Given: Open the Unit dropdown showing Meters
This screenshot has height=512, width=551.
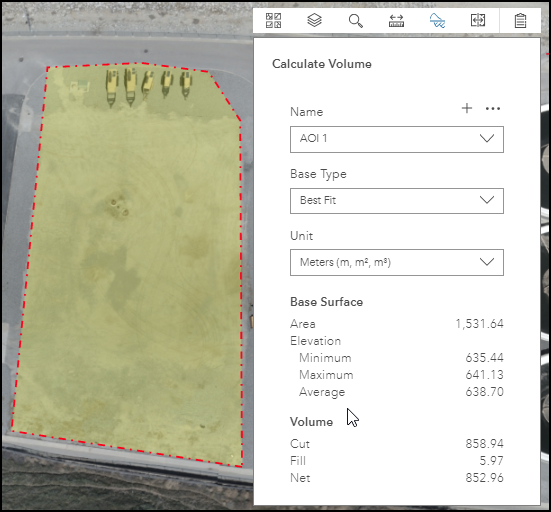Looking at the screenshot, I should 397,263.
